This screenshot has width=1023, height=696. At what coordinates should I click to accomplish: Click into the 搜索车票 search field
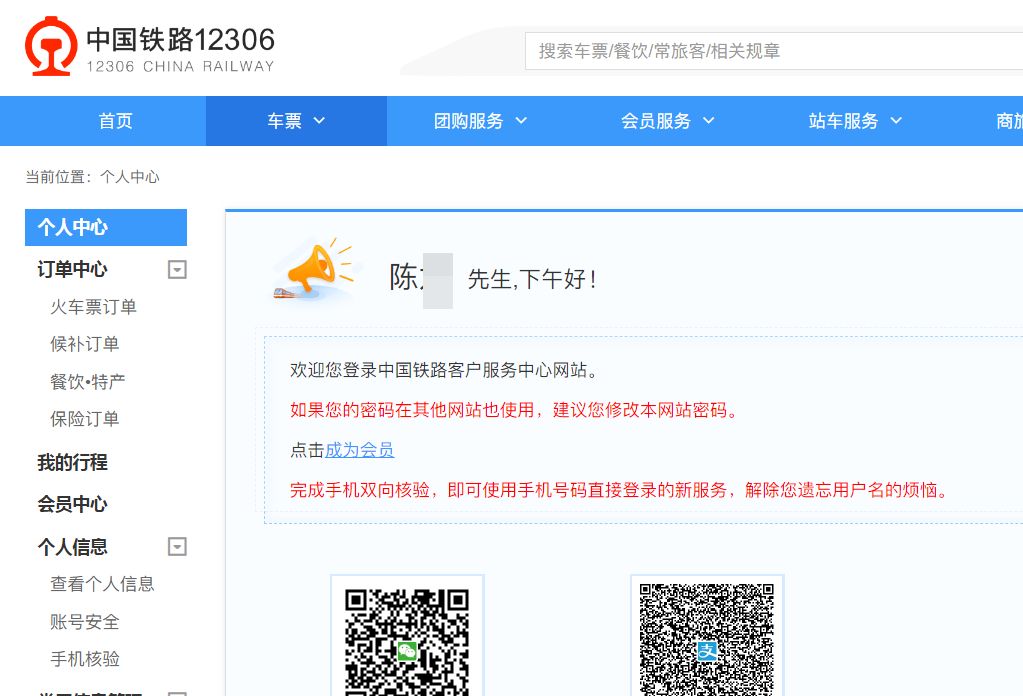pyautogui.click(x=770, y=51)
